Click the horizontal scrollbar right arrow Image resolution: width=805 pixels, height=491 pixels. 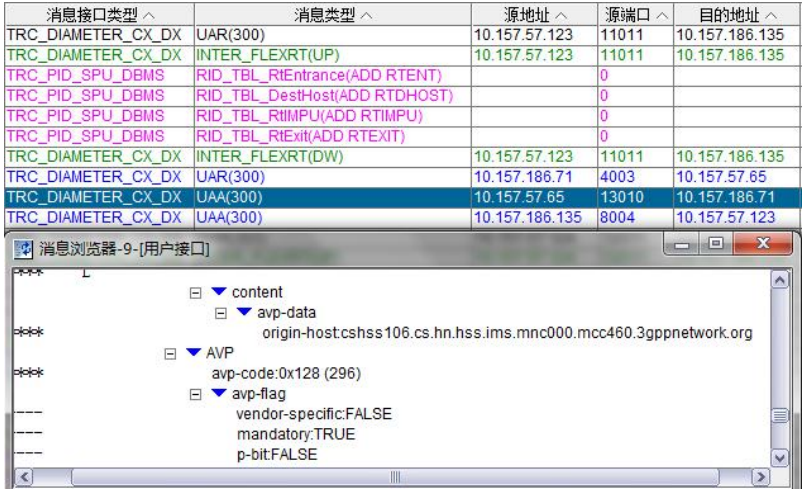coord(761,477)
